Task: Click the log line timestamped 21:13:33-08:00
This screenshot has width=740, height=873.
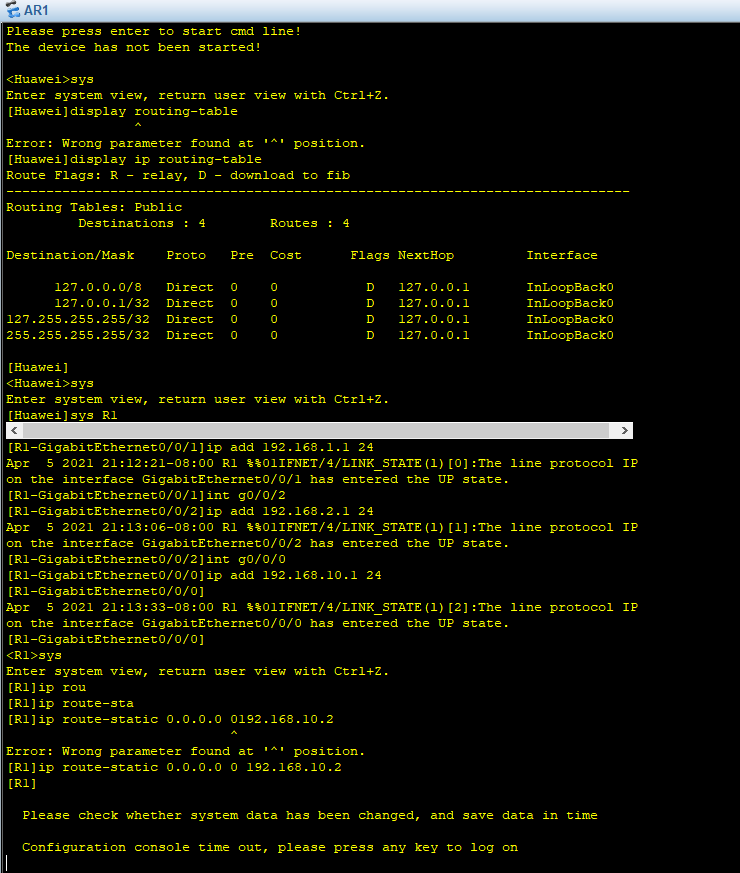Action: coord(322,607)
